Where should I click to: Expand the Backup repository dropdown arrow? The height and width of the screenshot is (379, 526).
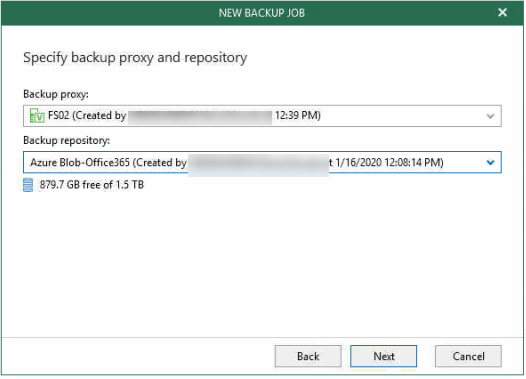coord(491,163)
